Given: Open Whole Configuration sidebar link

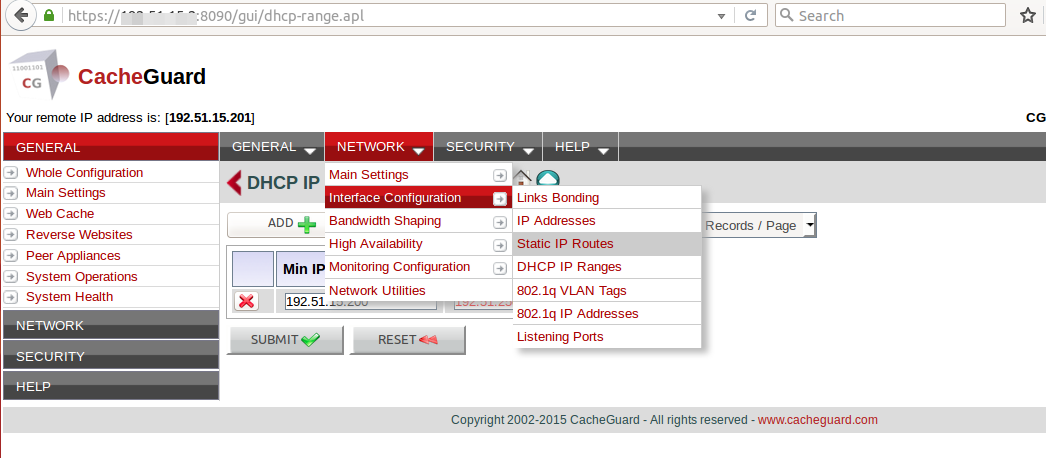Looking at the screenshot, I should coord(84,173).
